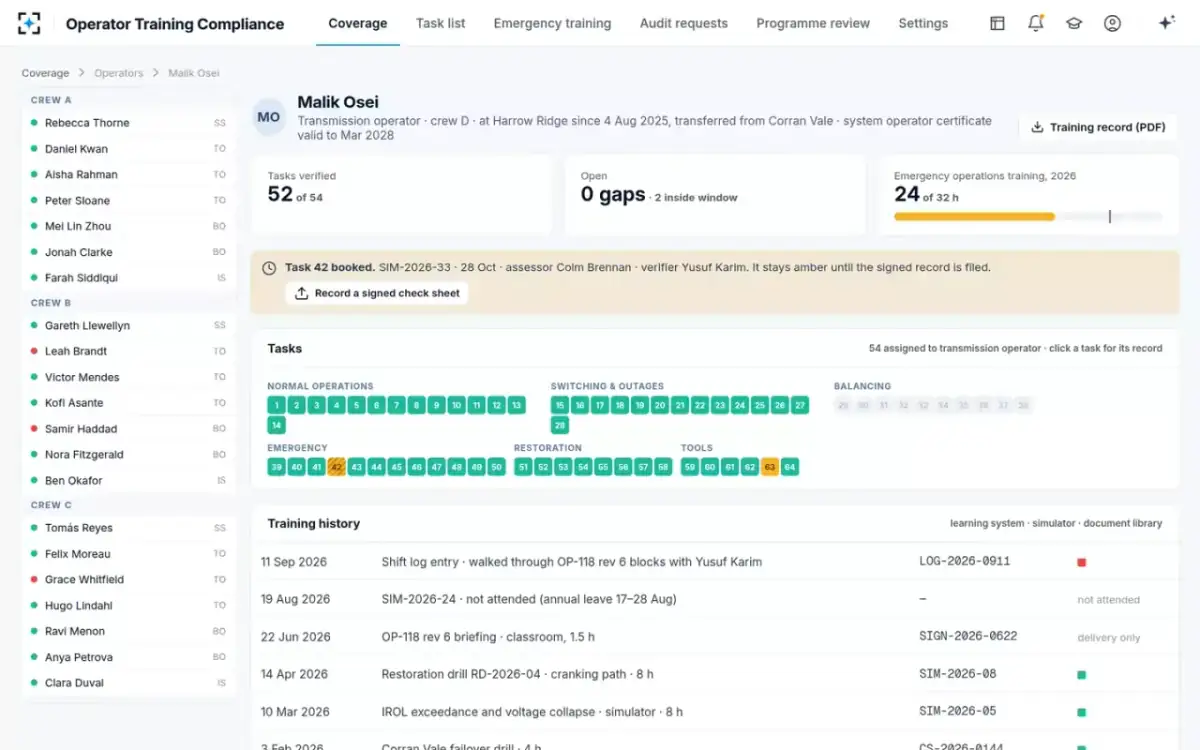Screen dimensions: 1200x750
Task: Download Training record (PDF)
Action: tap(1098, 127)
